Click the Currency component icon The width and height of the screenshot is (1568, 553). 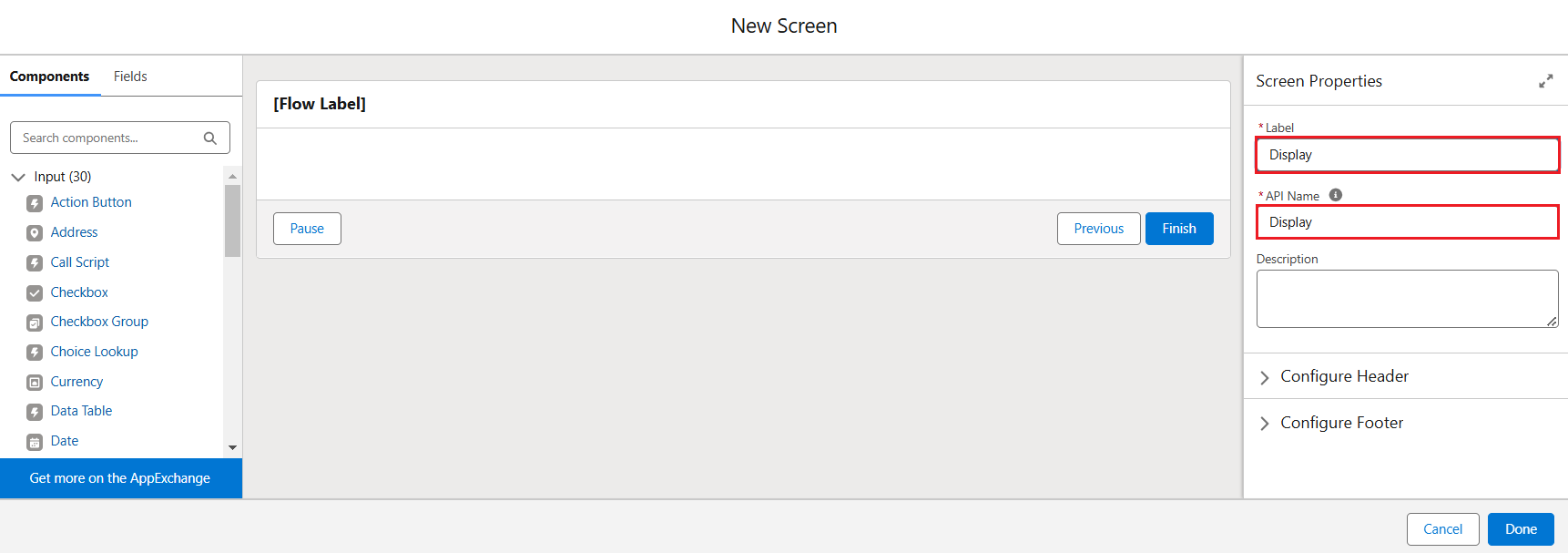pos(35,383)
